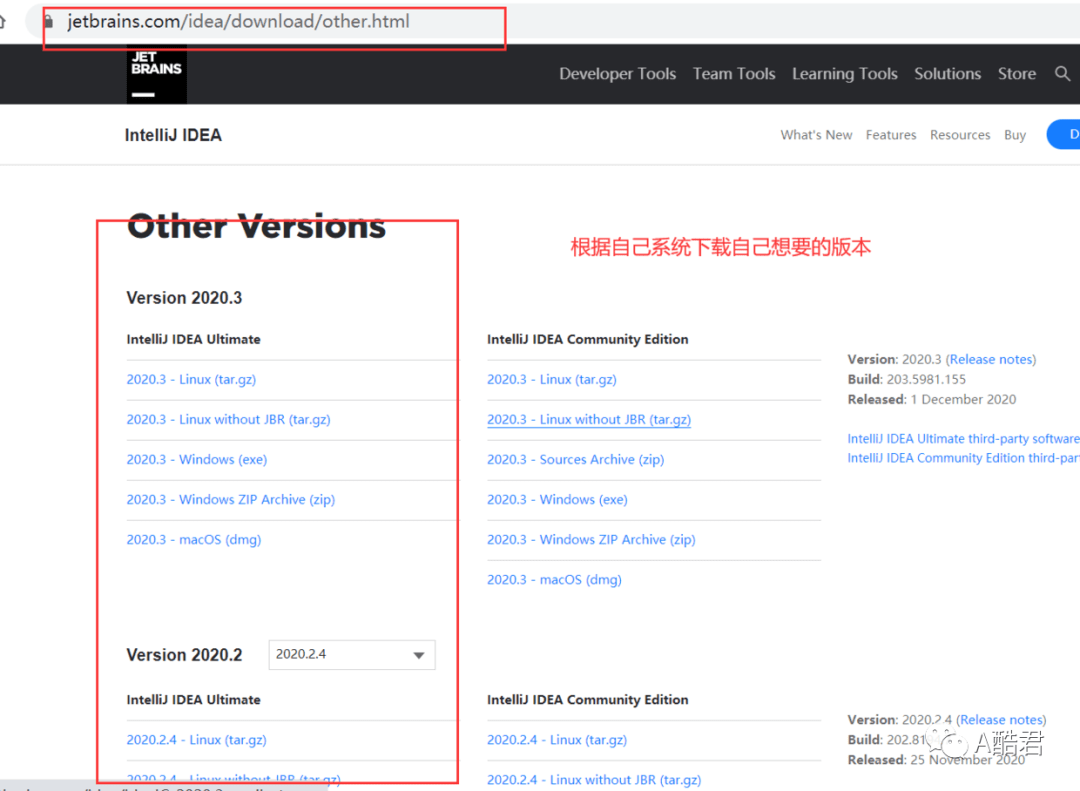Open the Solutions menu
Screen dimensions: 1080x791
(x=947, y=74)
